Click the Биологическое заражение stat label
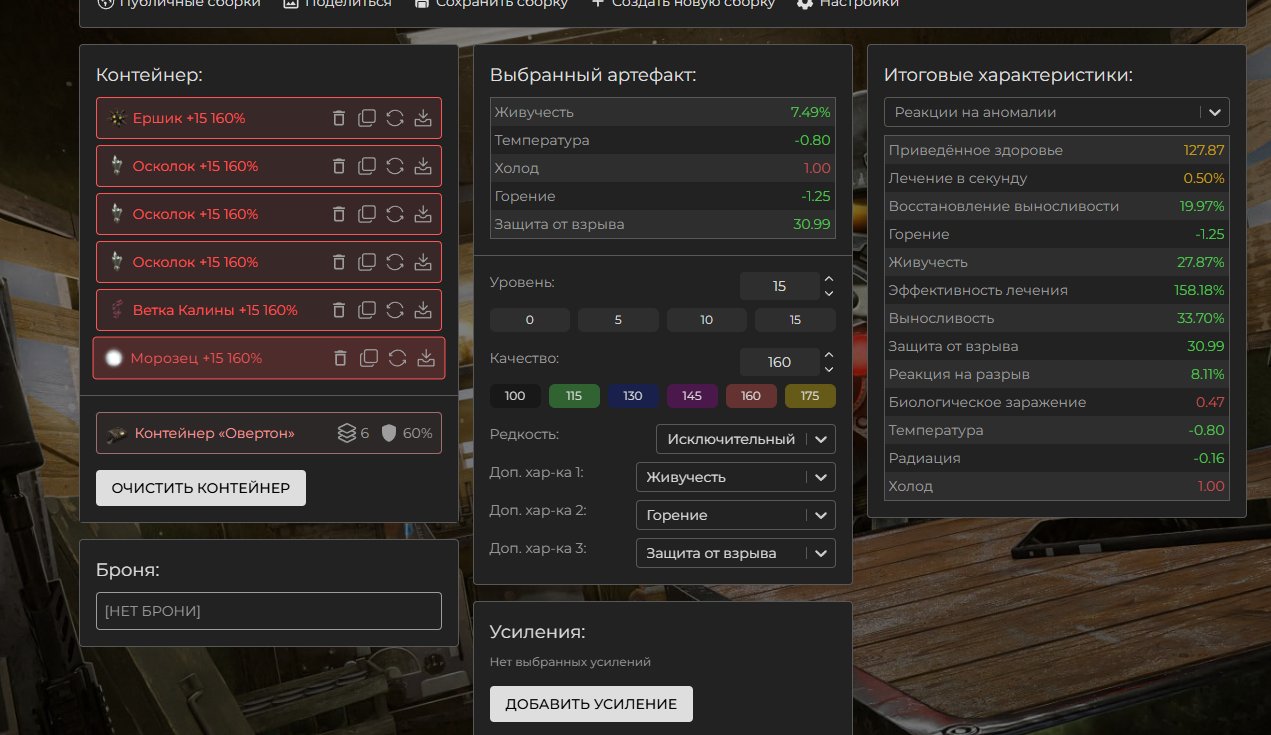Image resolution: width=1271 pixels, height=735 pixels. pos(987,402)
